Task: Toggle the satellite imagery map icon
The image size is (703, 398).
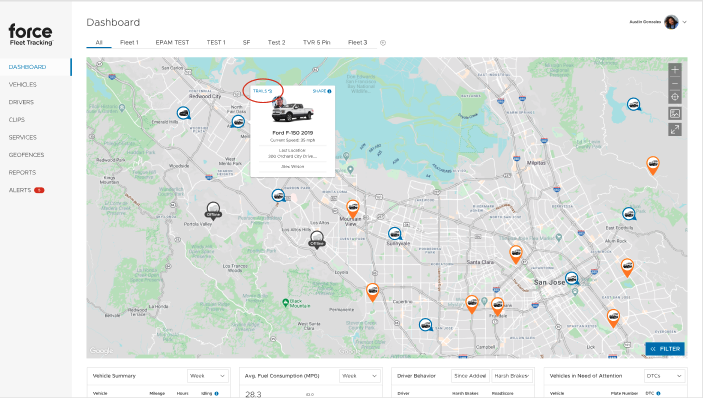Action: (675, 113)
